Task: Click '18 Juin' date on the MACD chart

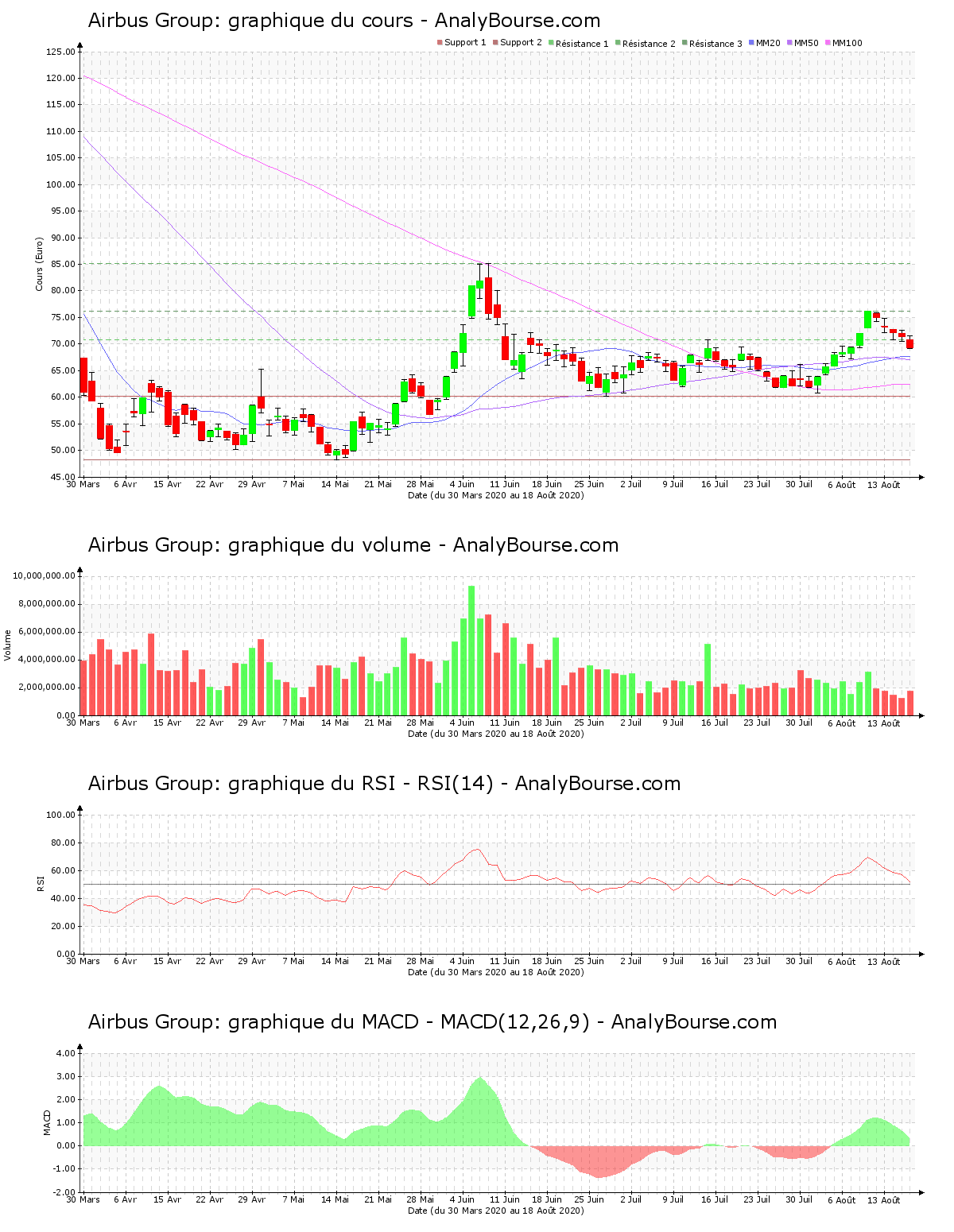Action: click(x=546, y=1200)
